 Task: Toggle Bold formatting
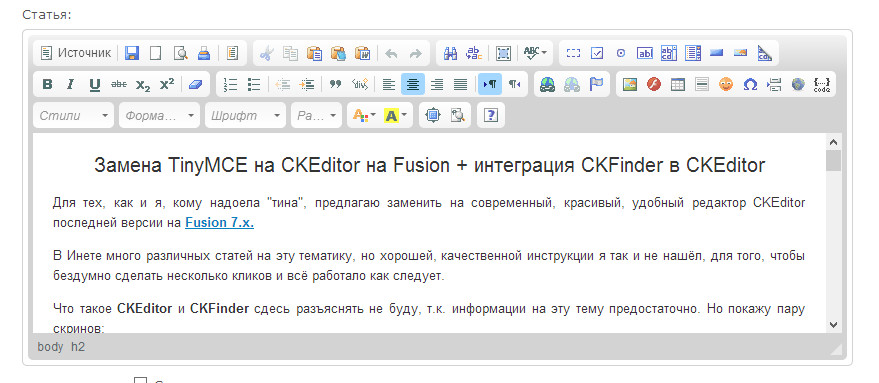[47, 84]
